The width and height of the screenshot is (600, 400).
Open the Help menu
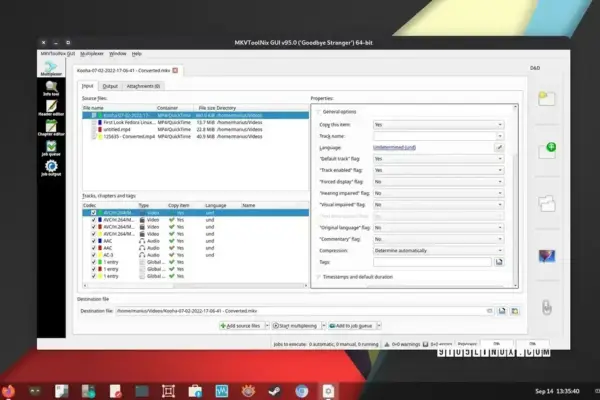[137, 54]
